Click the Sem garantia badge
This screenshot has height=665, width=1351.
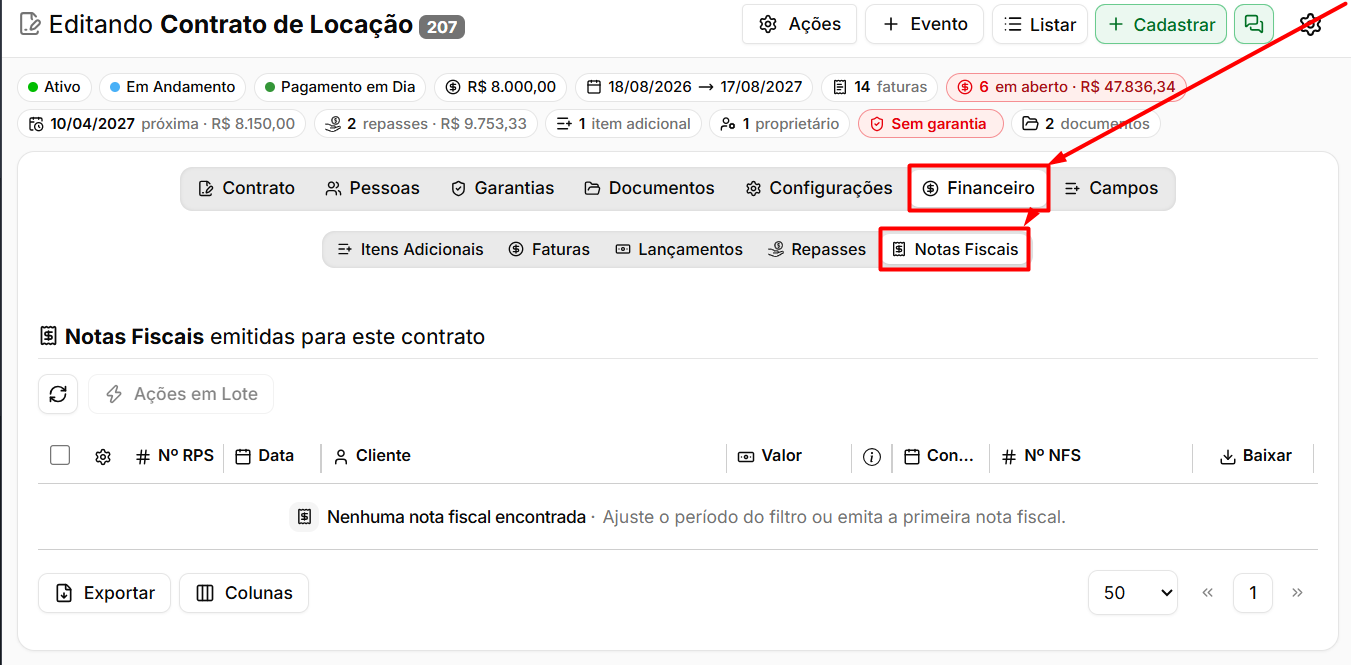click(930, 124)
